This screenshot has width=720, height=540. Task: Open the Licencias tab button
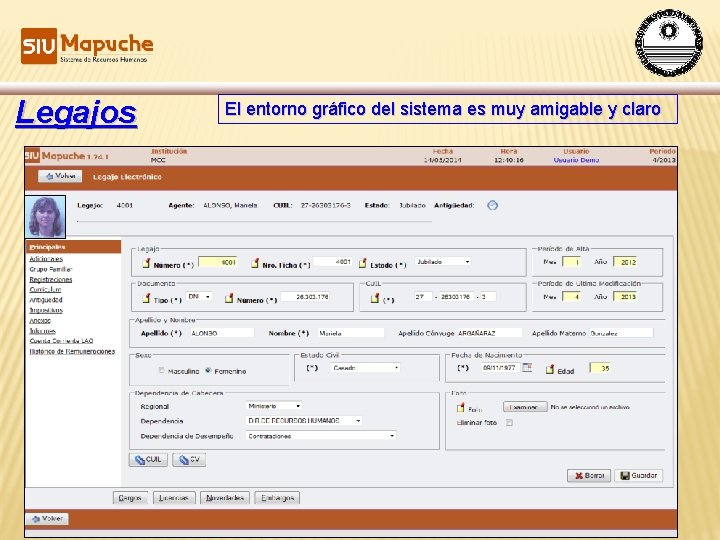click(x=174, y=498)
